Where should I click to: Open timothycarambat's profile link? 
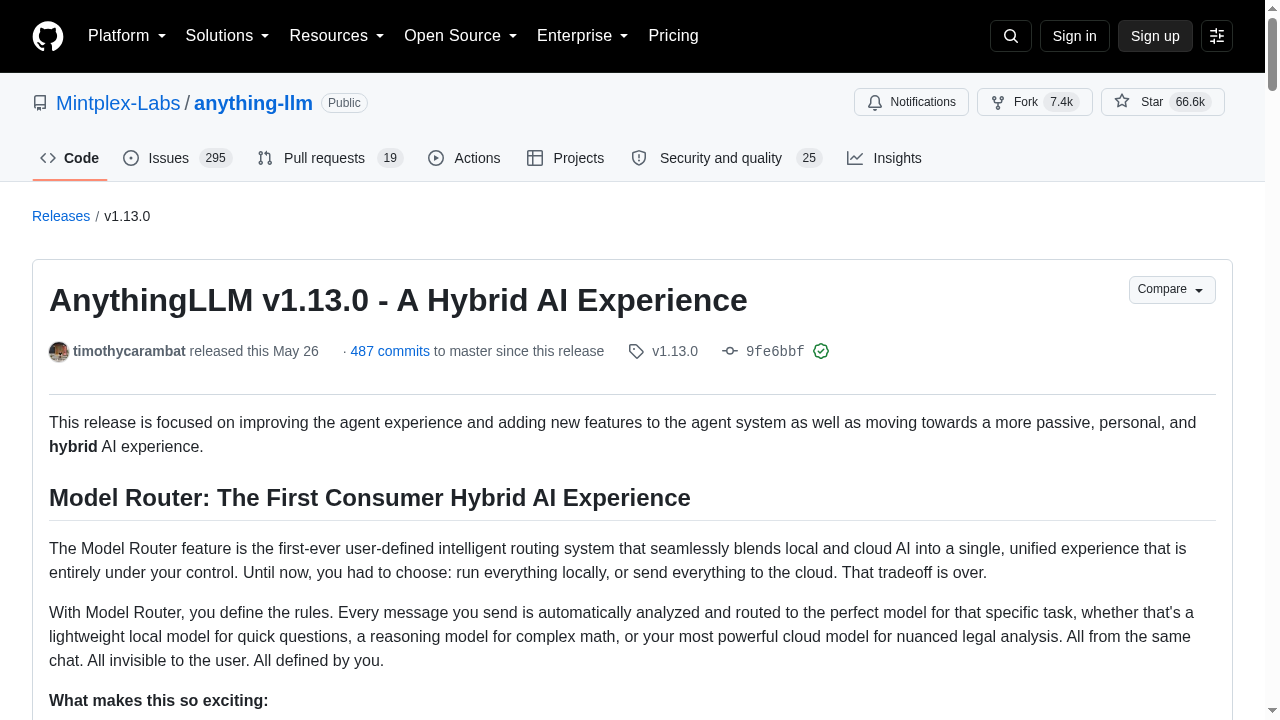click(x=129, y=351)
